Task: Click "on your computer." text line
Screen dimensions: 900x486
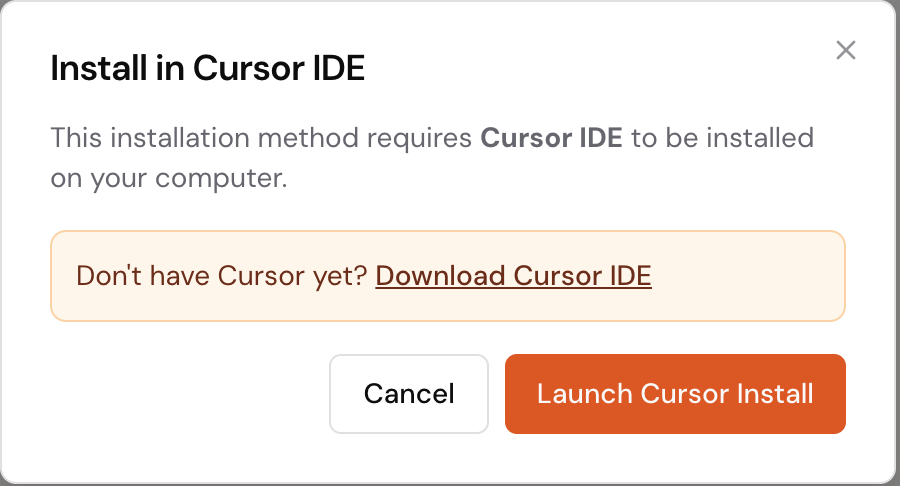Action: pyautogui.click(x=169, y=180)
